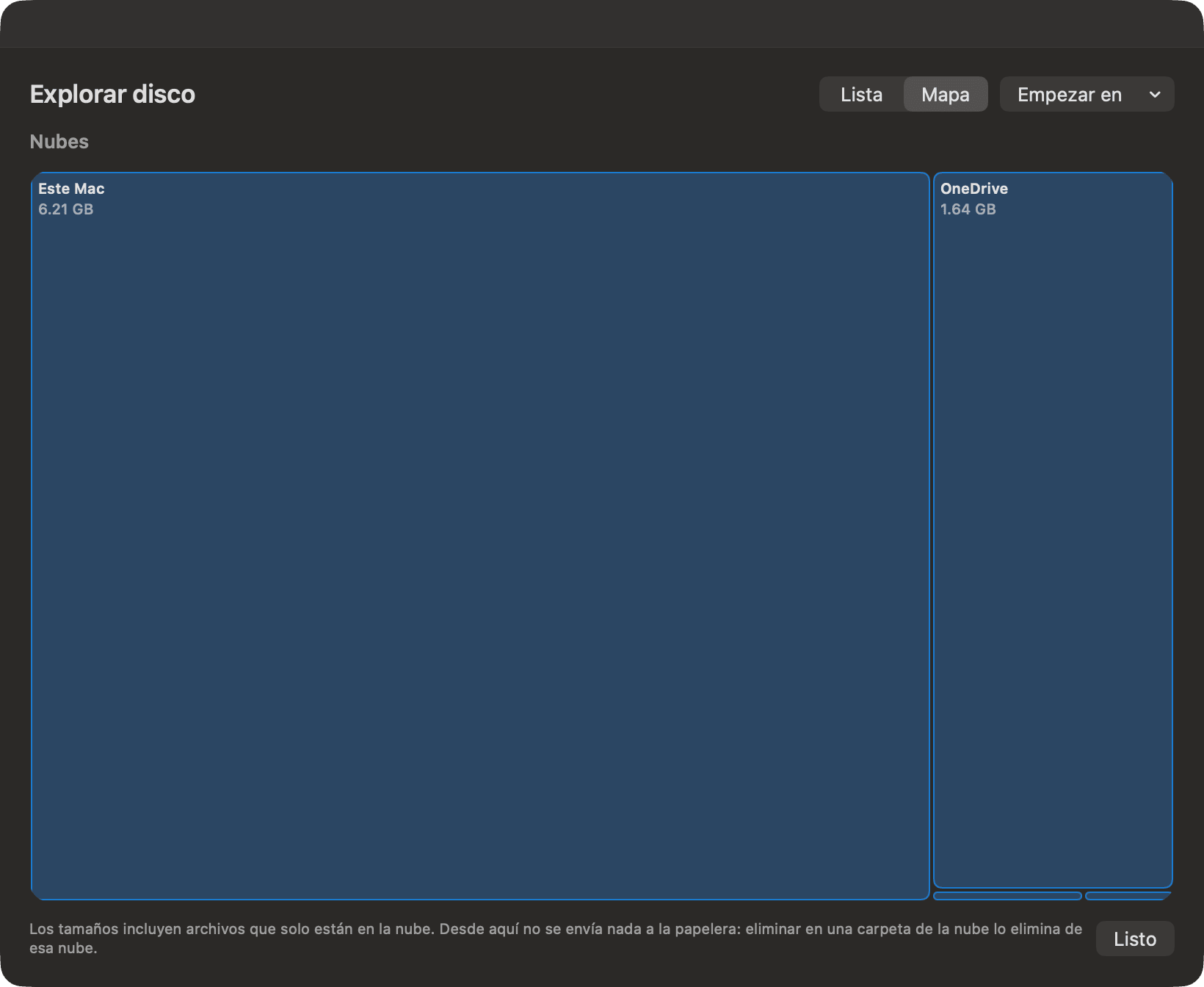Click the Nubes breadcrumb label
Image resolution: width=1204 pixels, height=987 pixels.
point(59,142)
